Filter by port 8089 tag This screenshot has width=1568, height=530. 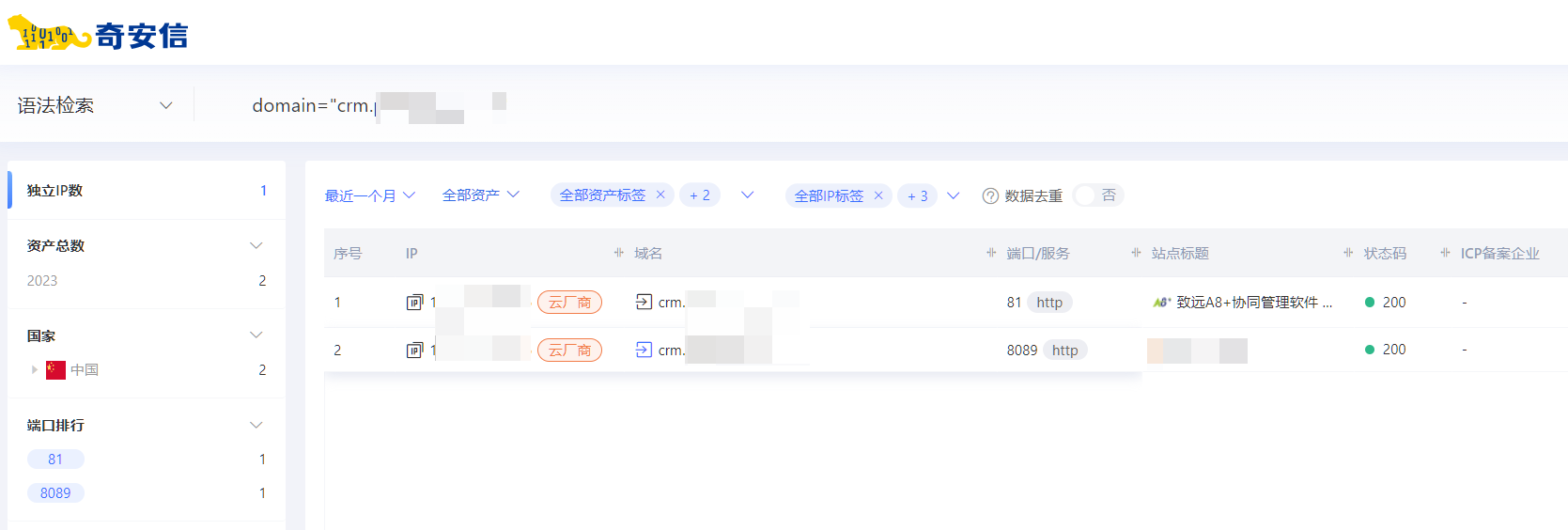pyautogui.click(x=55, y=492)
